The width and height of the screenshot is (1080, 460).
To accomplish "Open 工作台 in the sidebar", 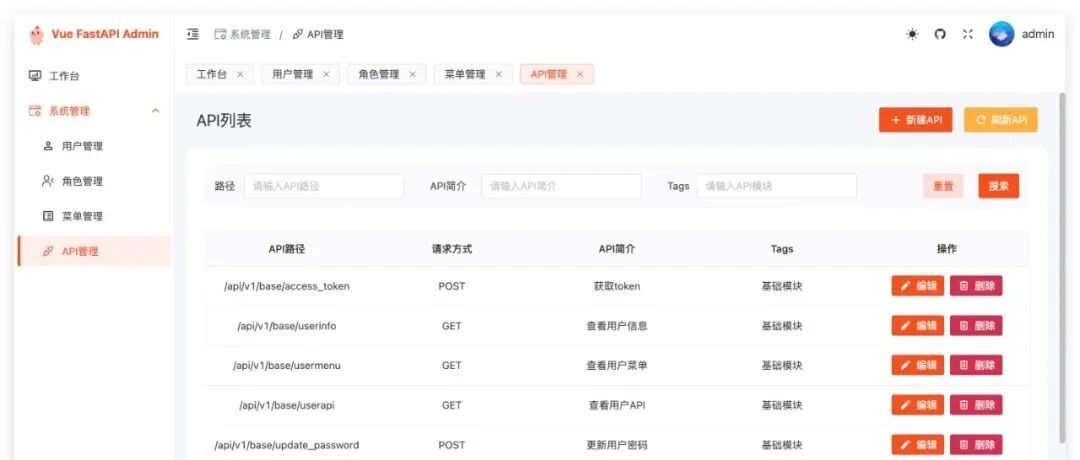I will (94, 76).
